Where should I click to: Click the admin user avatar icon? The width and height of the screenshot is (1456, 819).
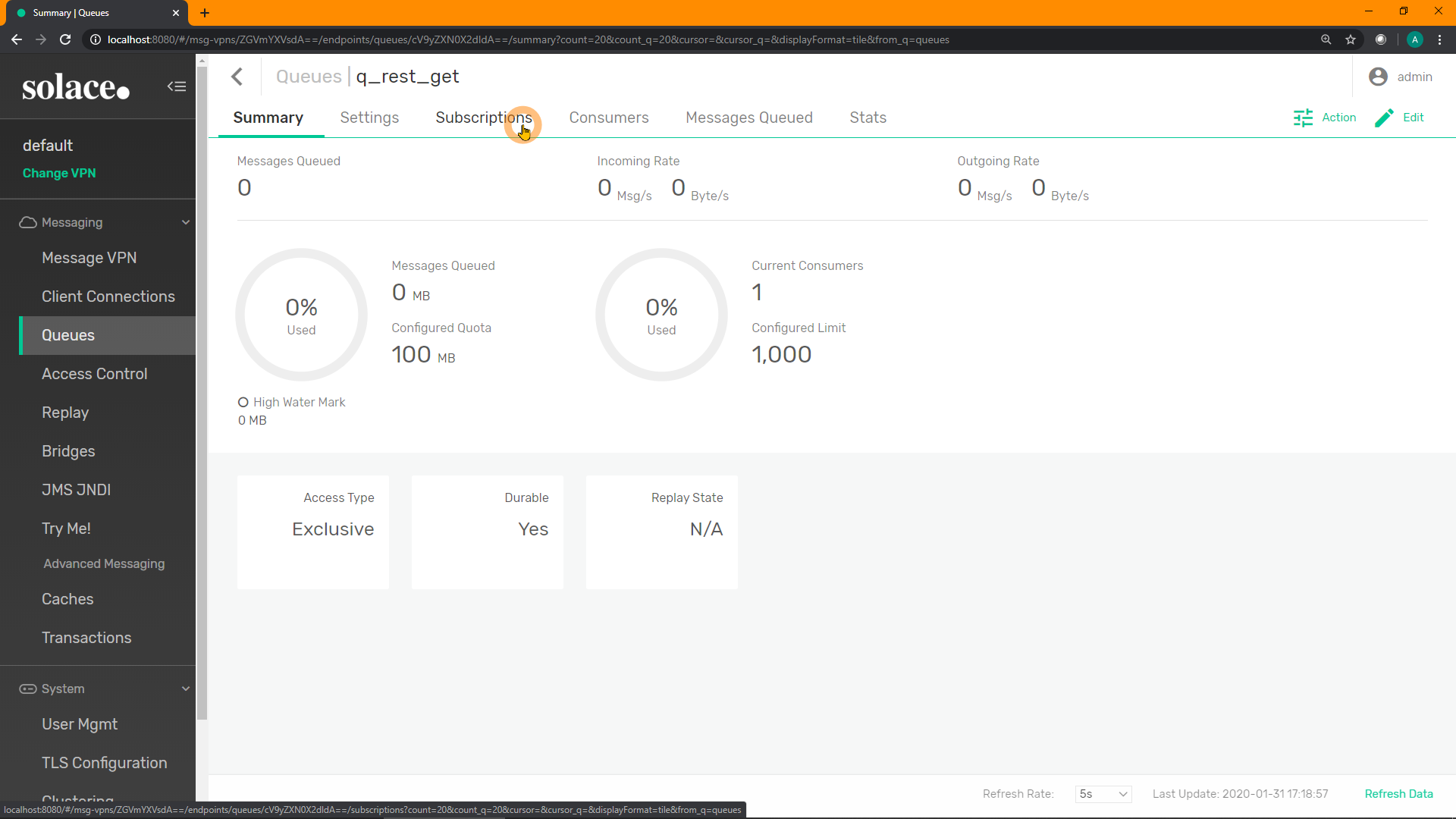click(x=1378, y=77)
